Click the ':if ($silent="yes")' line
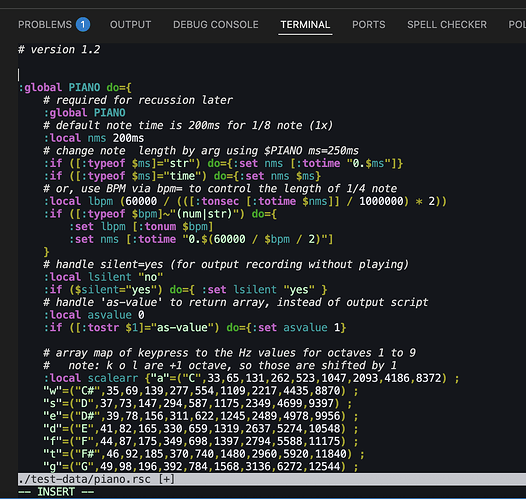Image resolution: width=526 pixels, height=499 pixels. tap(185, 290)
